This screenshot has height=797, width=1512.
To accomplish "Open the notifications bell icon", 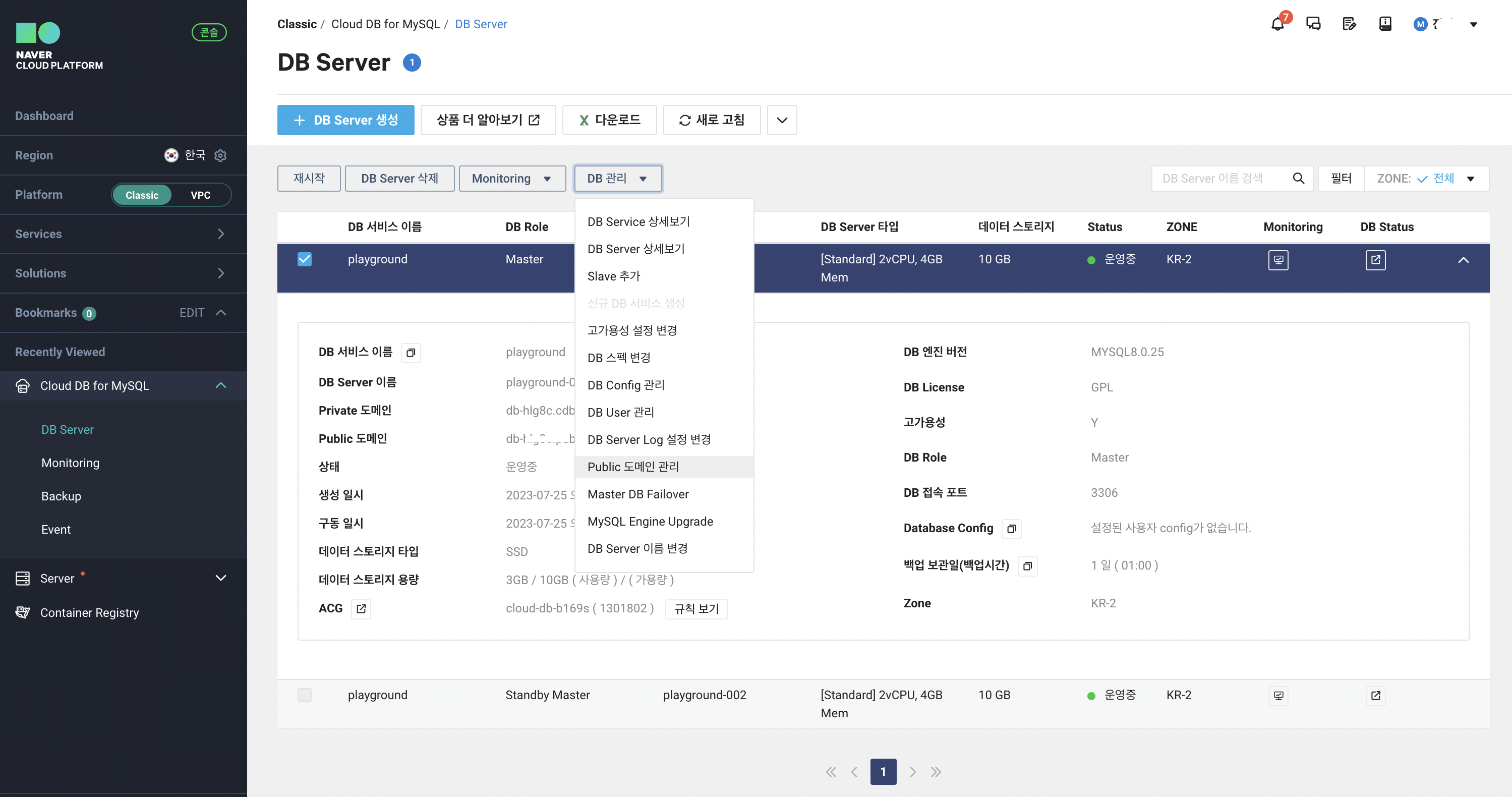I will coord(1277,24).
